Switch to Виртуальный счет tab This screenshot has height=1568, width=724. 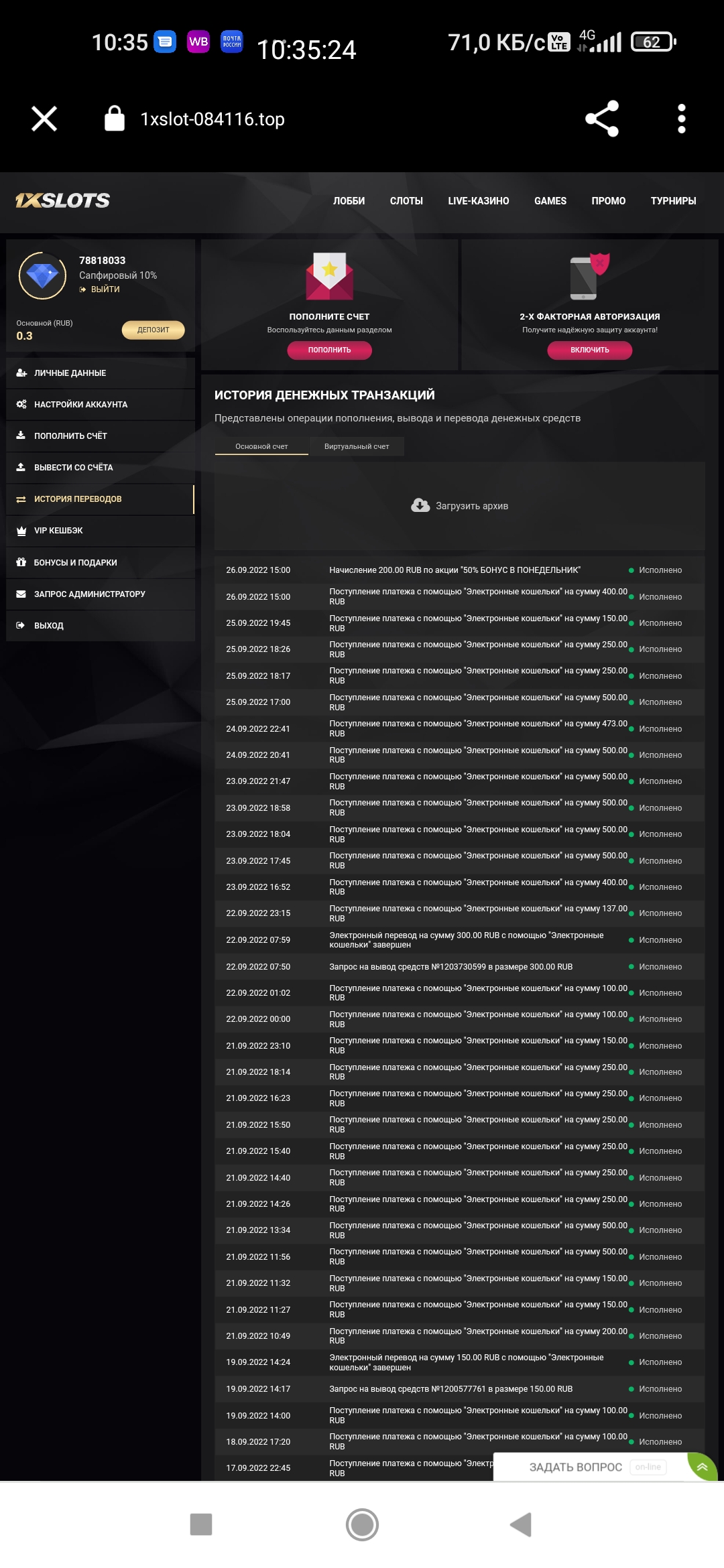click(357, 446)
